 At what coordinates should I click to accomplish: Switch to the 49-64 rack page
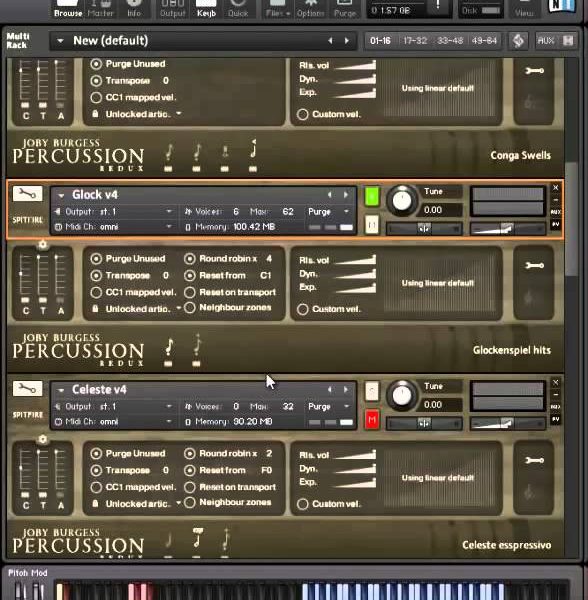pos(484,41)
